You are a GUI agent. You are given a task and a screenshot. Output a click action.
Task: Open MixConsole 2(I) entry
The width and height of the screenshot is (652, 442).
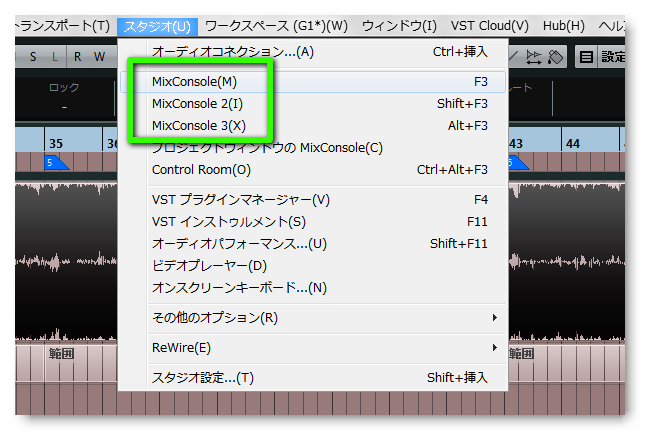pos(313,104)
